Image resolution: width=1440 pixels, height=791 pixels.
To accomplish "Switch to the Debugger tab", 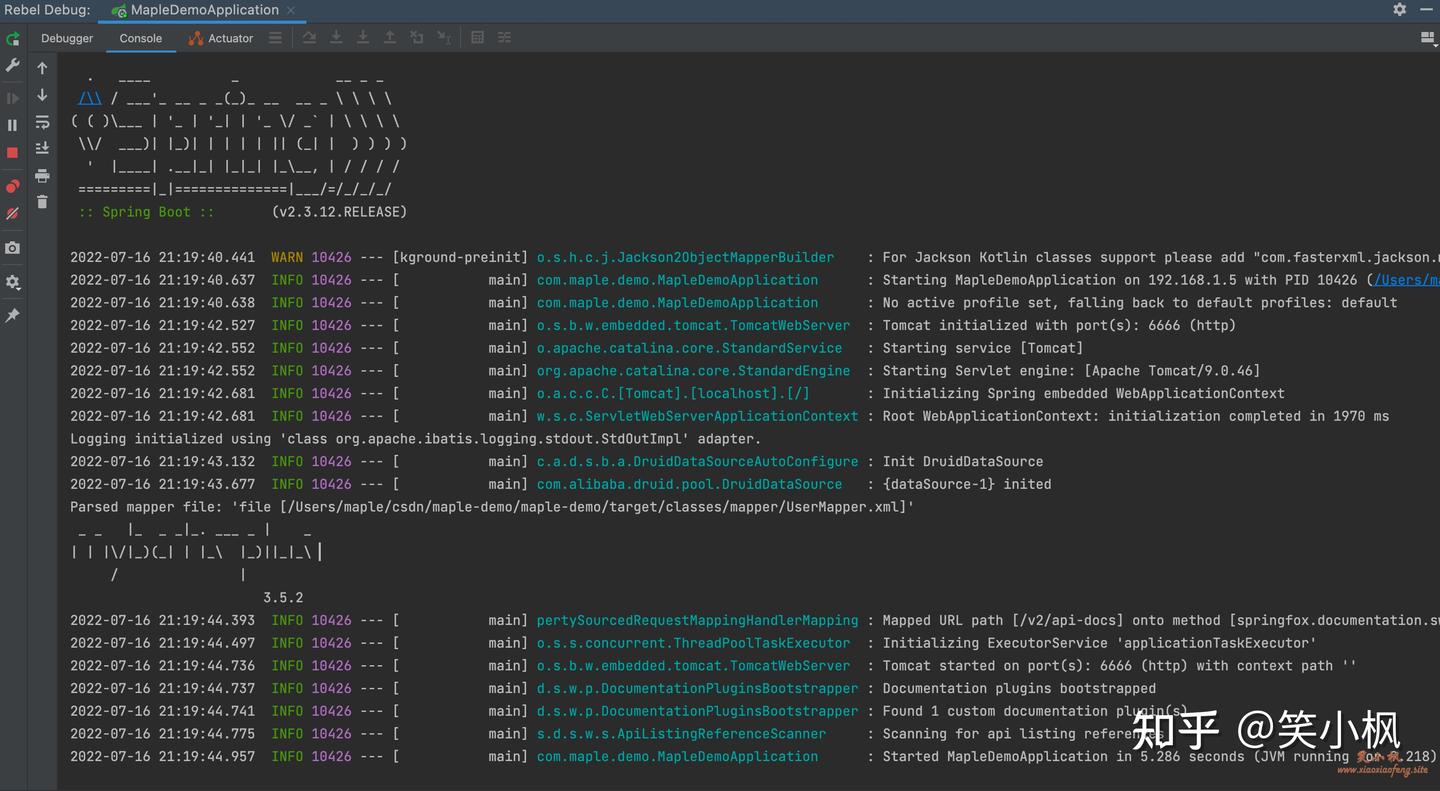I will (x=66, y=38).
